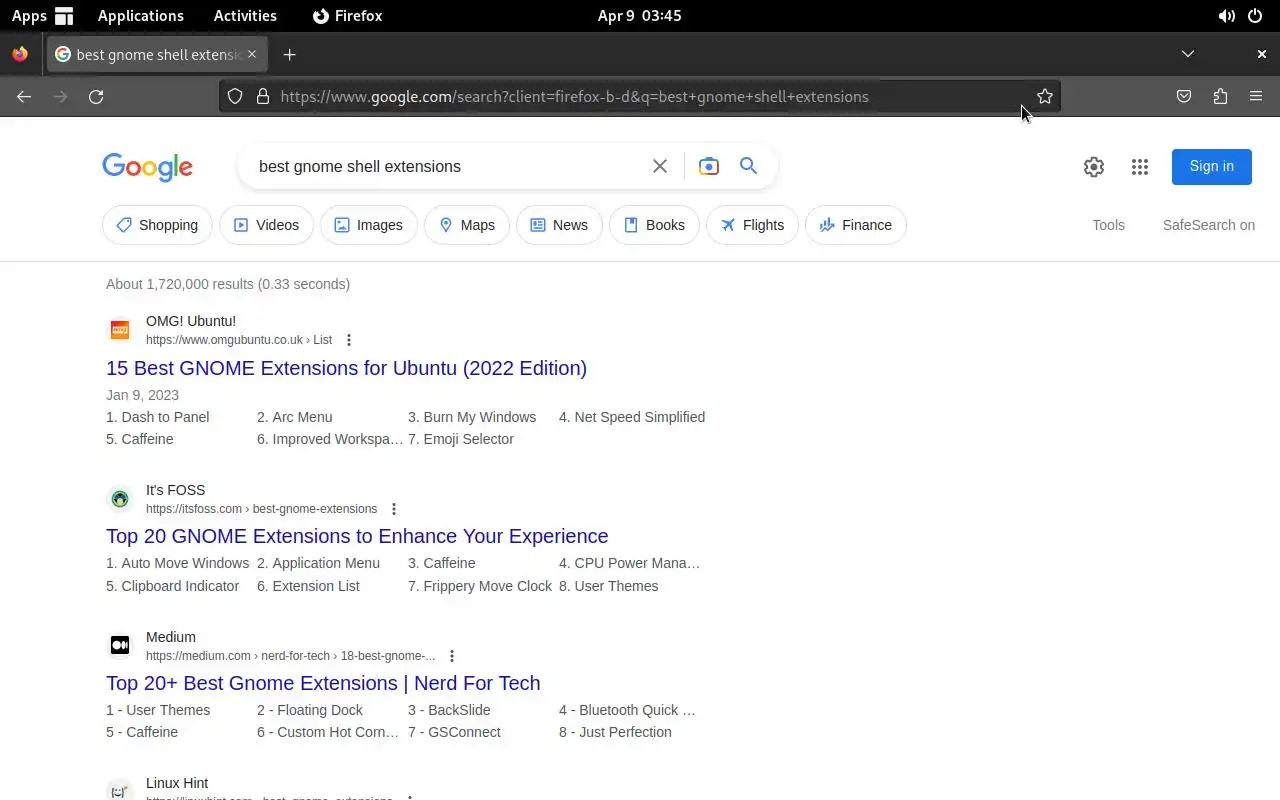Filter results by Flights

click(x=752, y=225)
